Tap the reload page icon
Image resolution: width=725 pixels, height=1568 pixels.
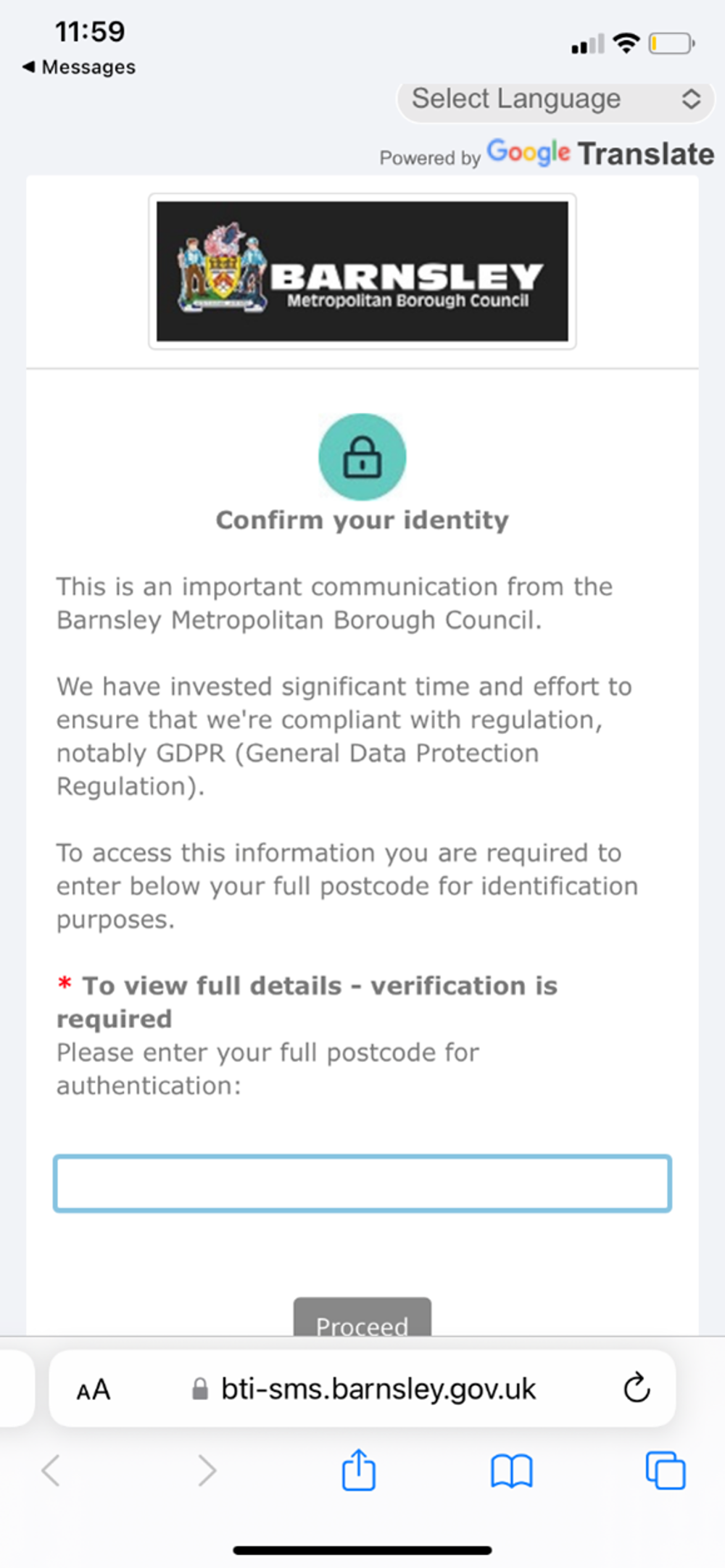637,1388
